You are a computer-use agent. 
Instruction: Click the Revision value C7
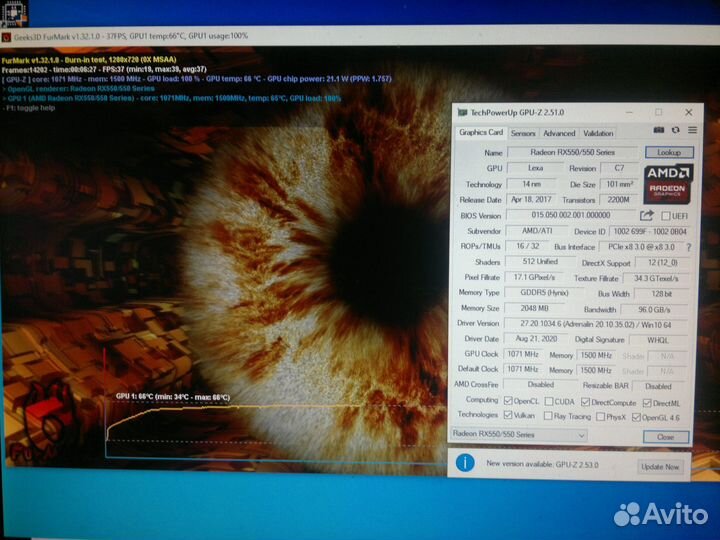tap(619, 168)
